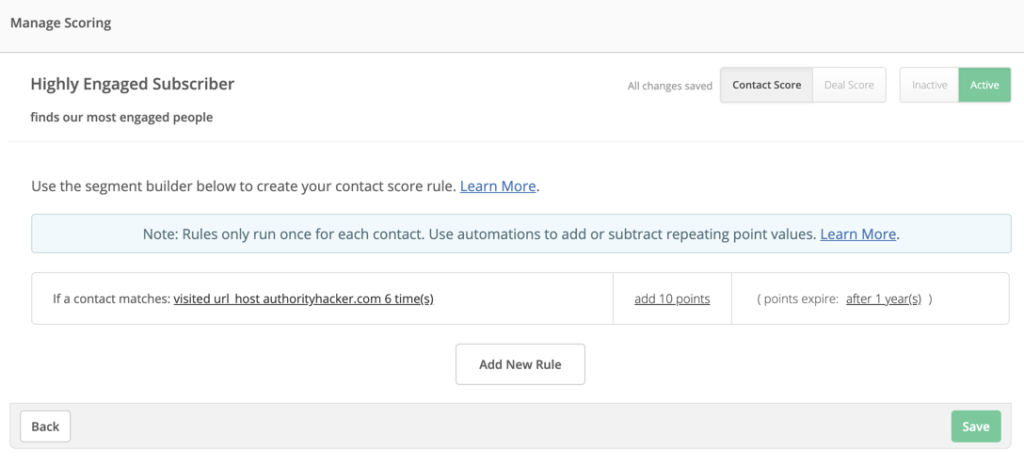The height and width of the screenshot is (467, 1024).
Task: Click the green Save button
Action: [975, 426]
